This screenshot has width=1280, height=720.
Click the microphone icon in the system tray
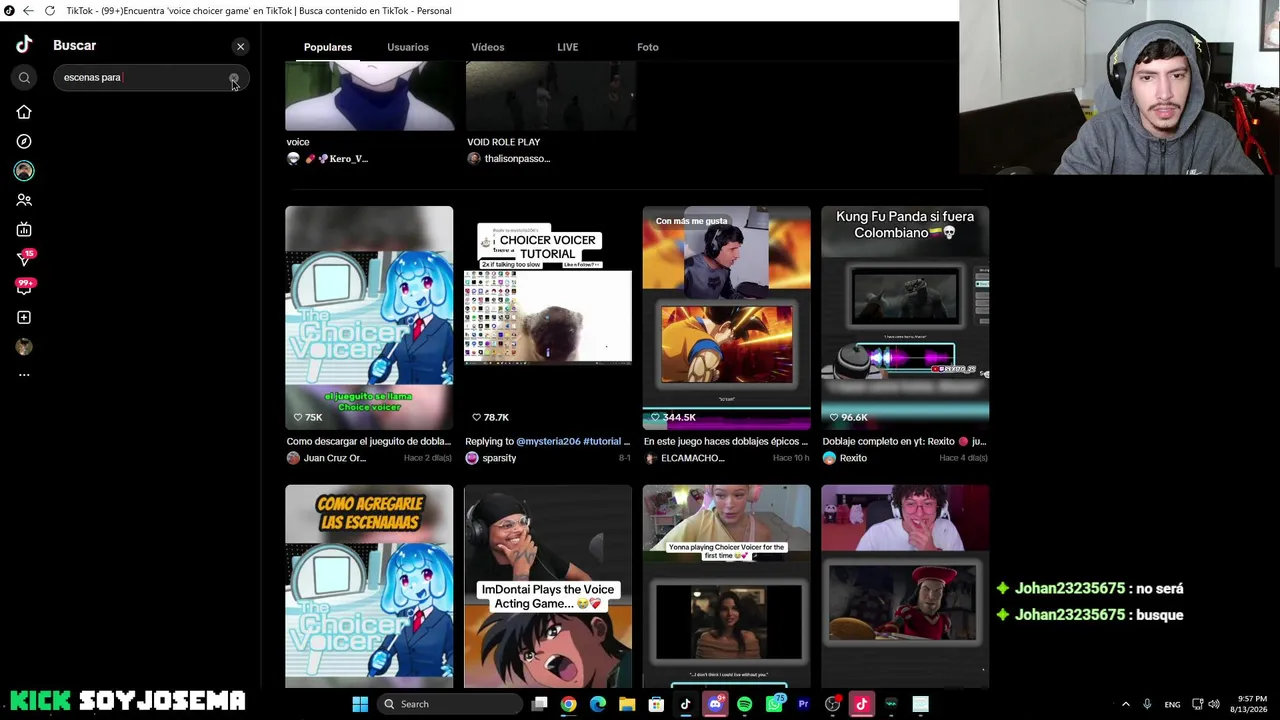tap(1147, 704)
